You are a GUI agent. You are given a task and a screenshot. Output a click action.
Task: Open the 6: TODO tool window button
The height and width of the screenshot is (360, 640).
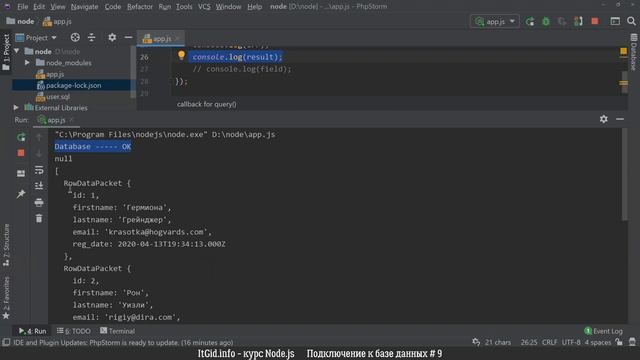(74, 331)
